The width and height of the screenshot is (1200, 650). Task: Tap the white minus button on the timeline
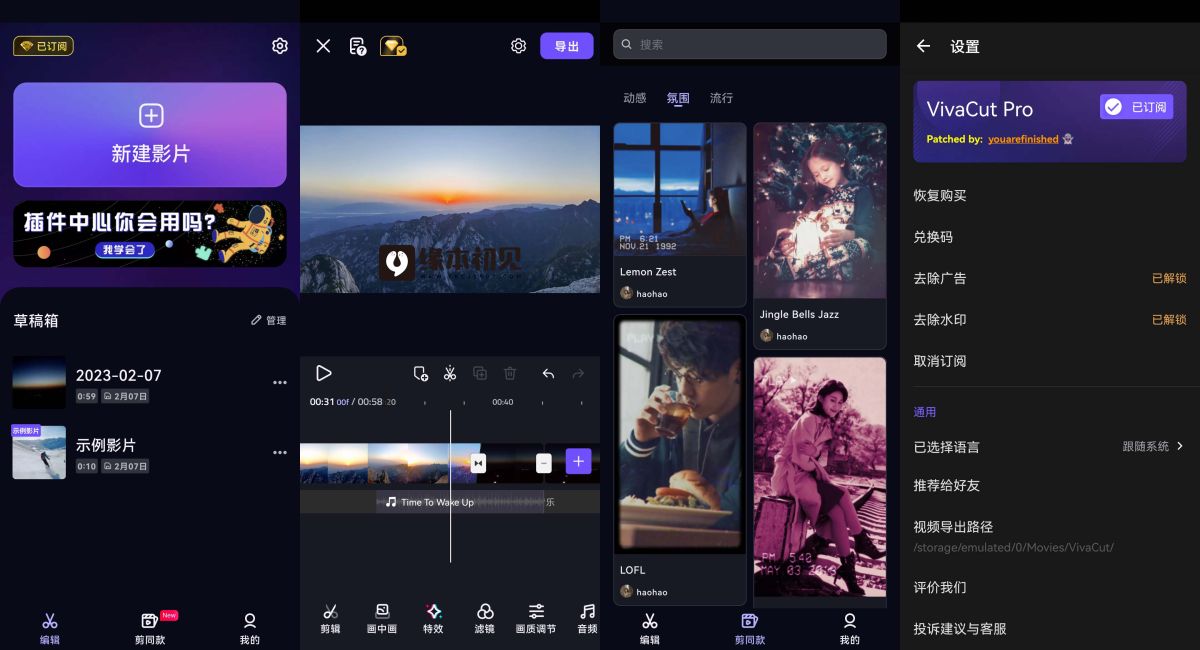point(544,463)
